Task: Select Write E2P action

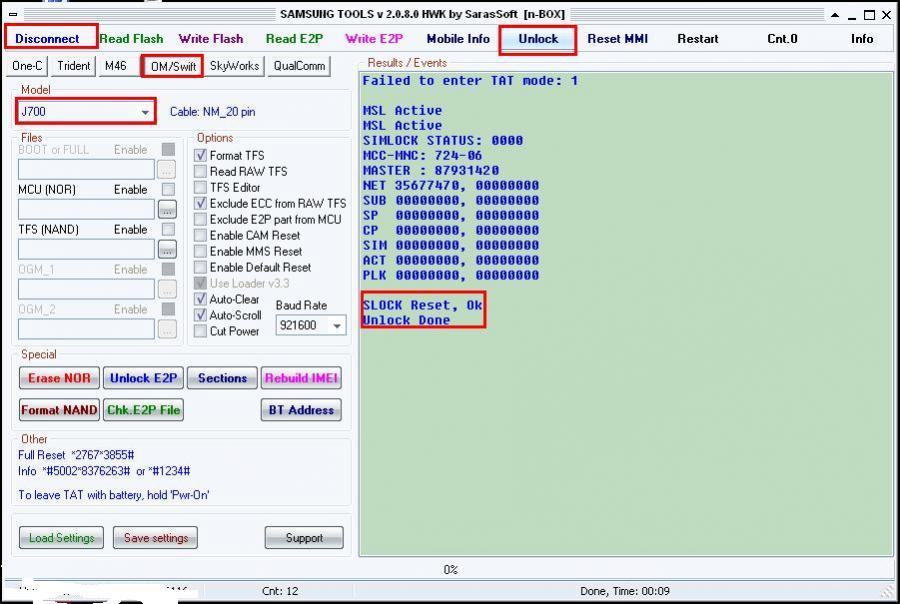Action: pos(374,38)
